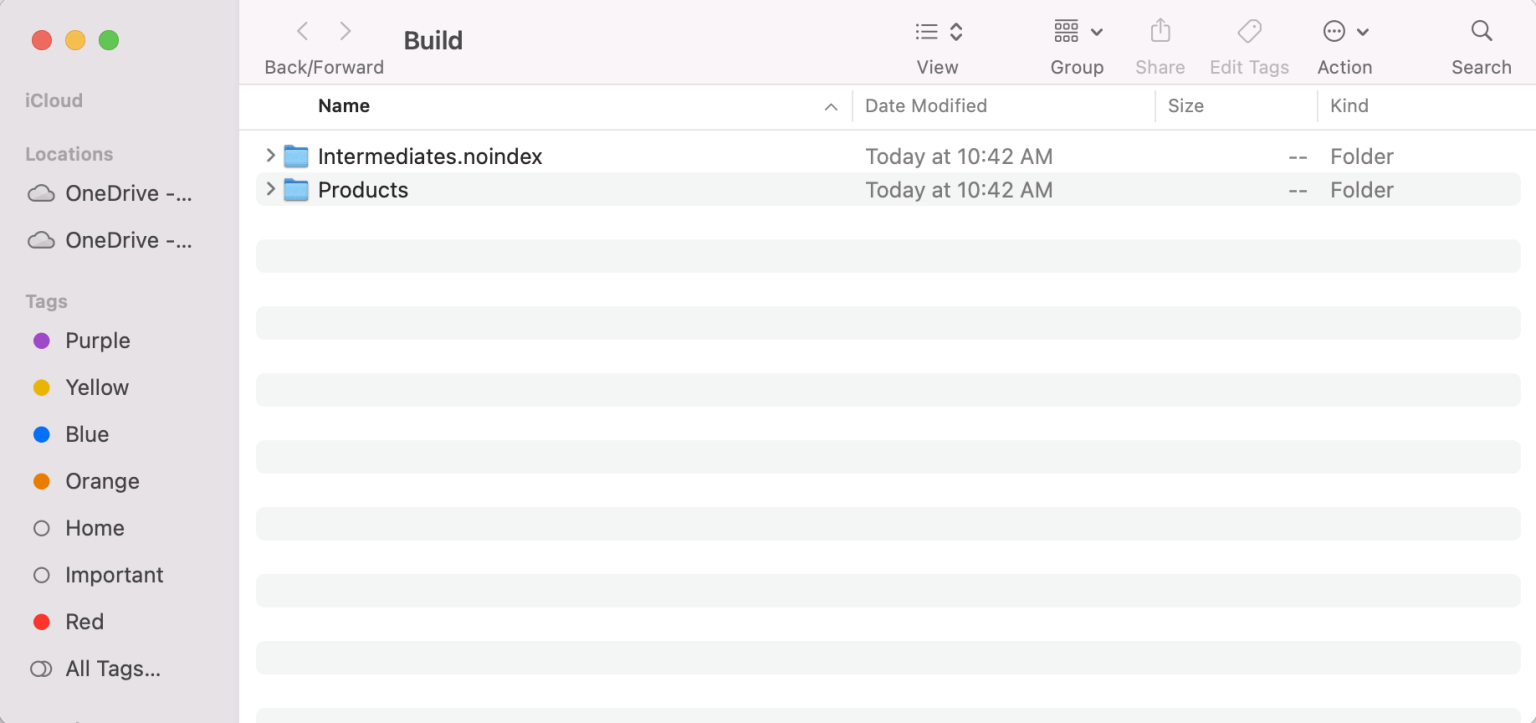The image size is (1536, 723).
Task: Show All Tags in sidebar
Action: click(112, 669)
